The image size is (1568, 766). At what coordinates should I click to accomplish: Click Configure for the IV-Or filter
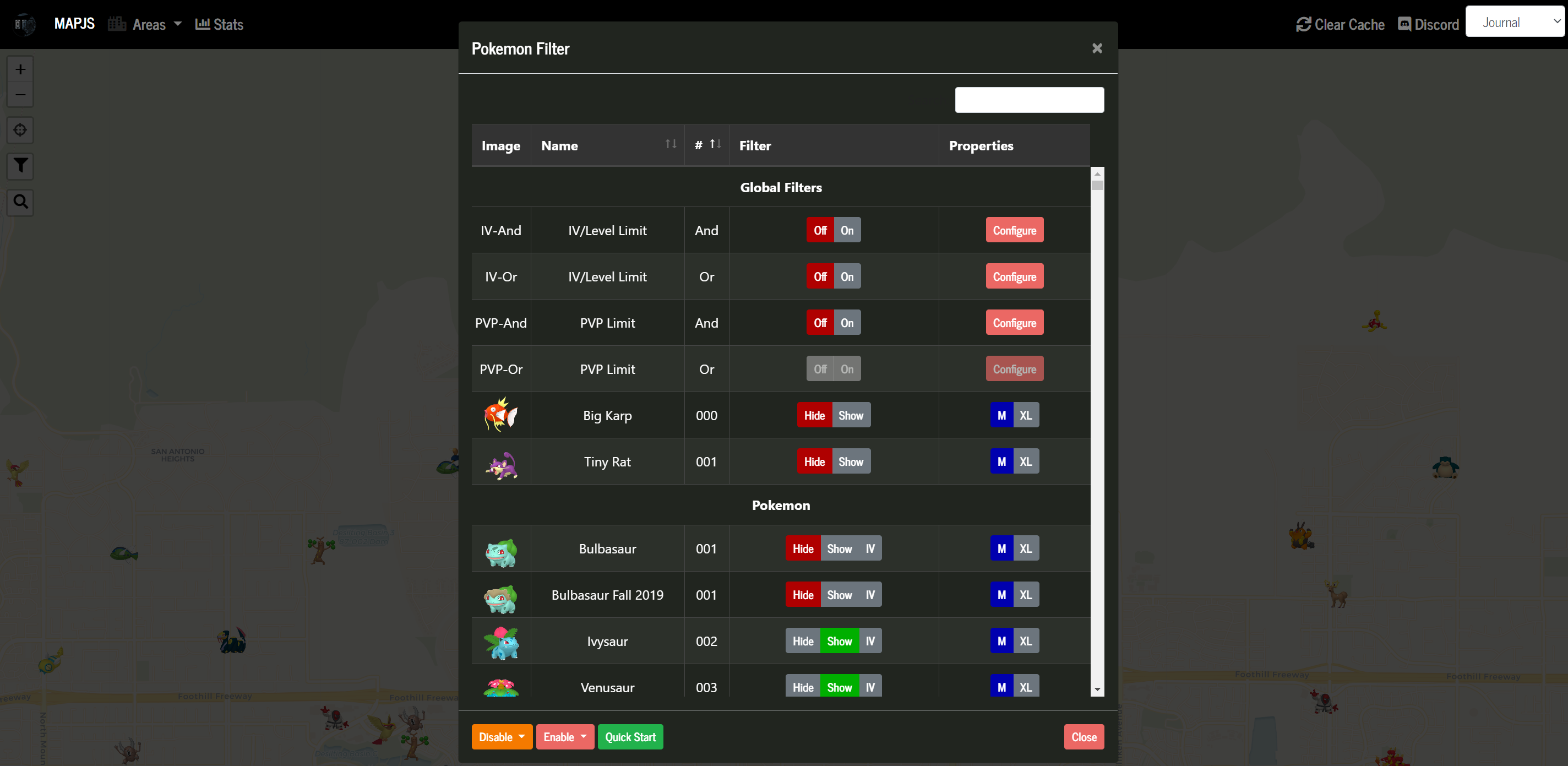coord(1014,276)
